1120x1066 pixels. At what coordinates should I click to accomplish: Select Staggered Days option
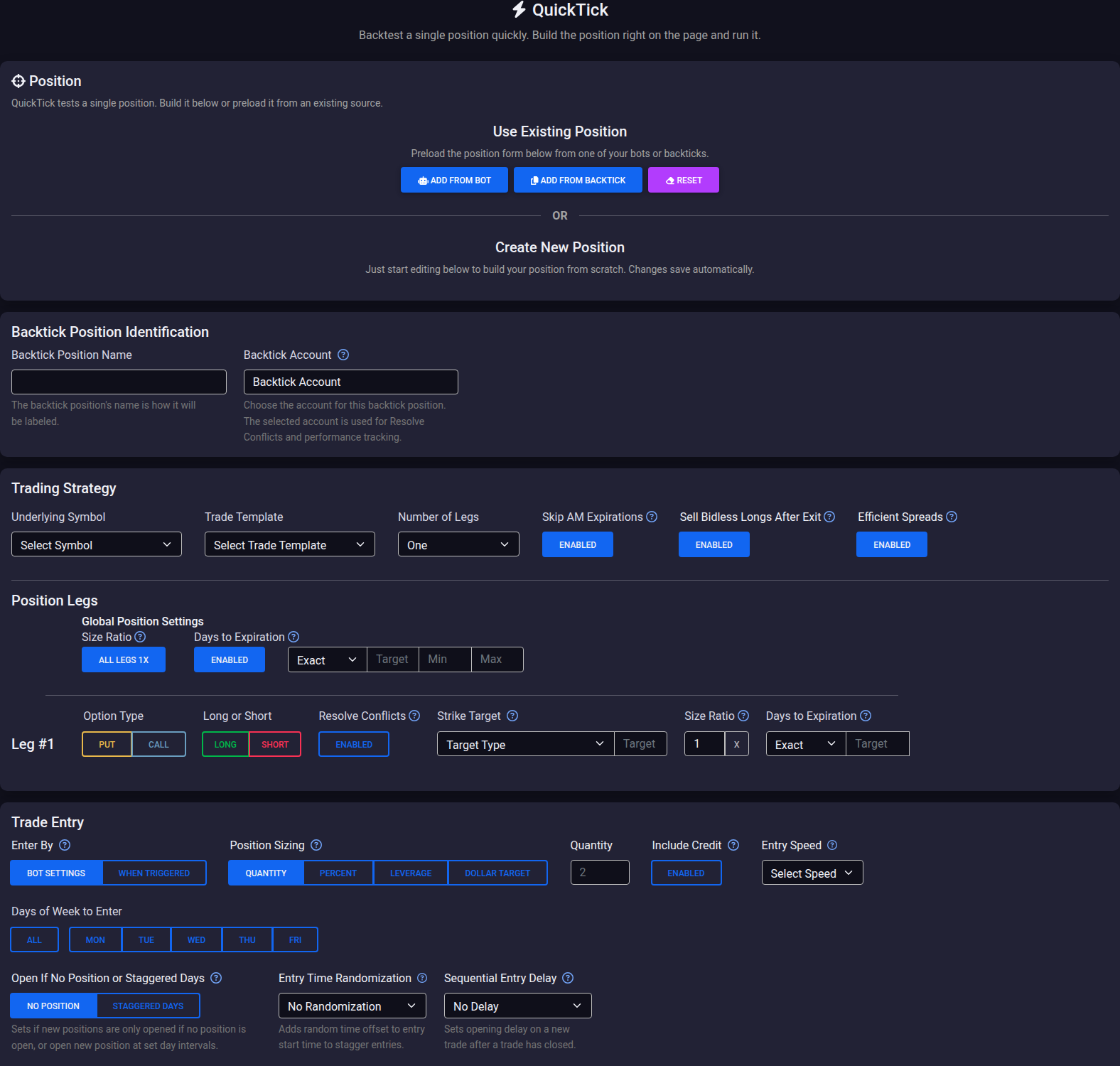(148, 1006)
